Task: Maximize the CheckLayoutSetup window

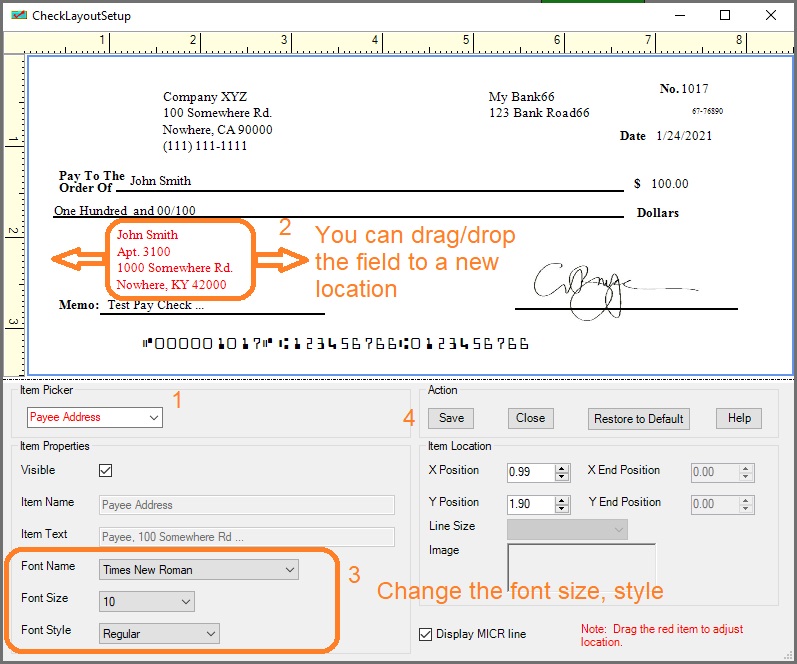Action: click(725, 15)
